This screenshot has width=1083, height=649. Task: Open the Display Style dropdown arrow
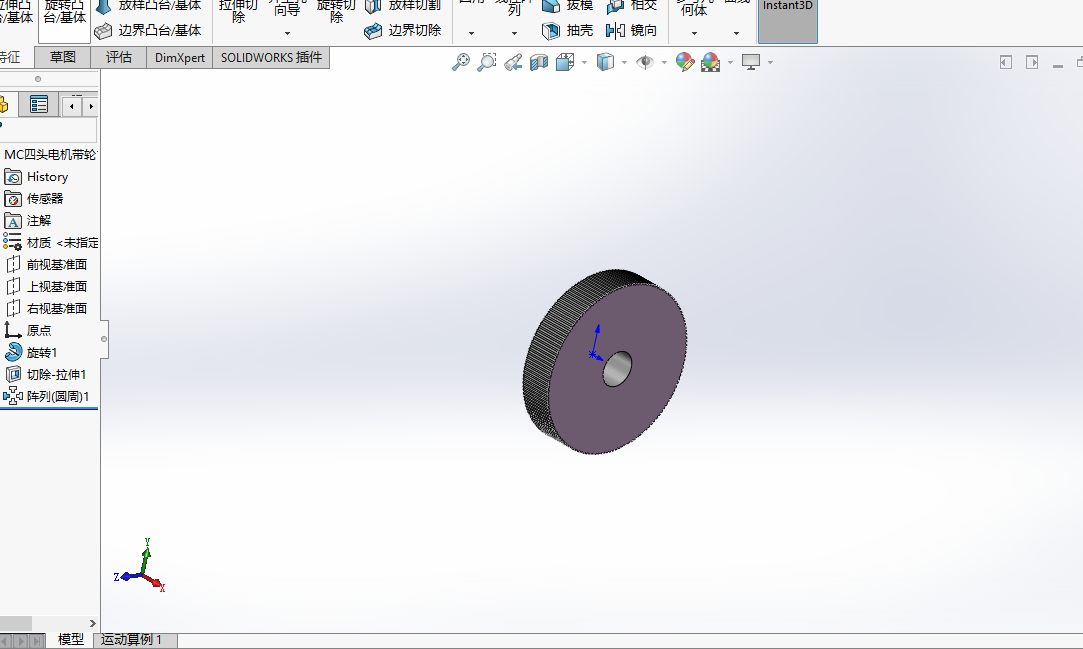(624, 62)
